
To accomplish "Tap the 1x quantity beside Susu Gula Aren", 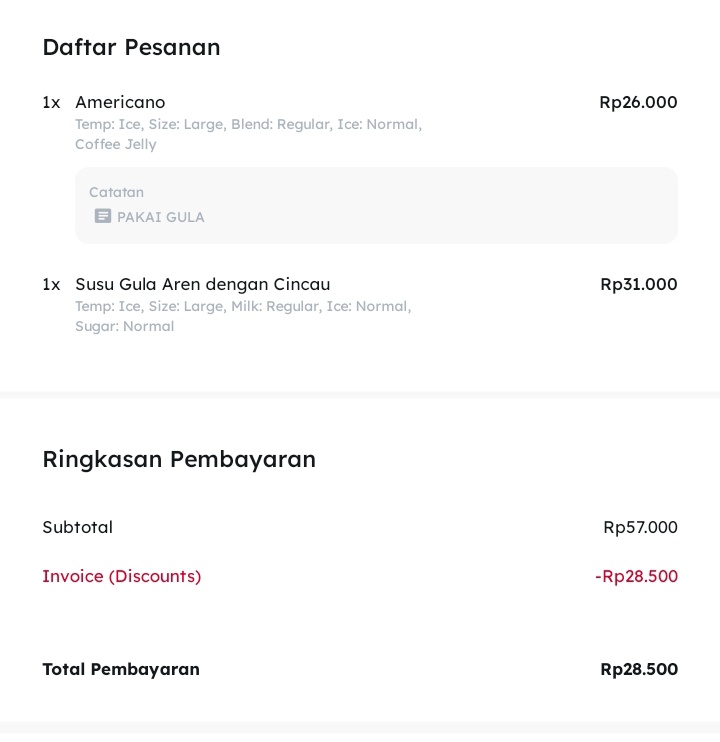I will pos(51,284).
